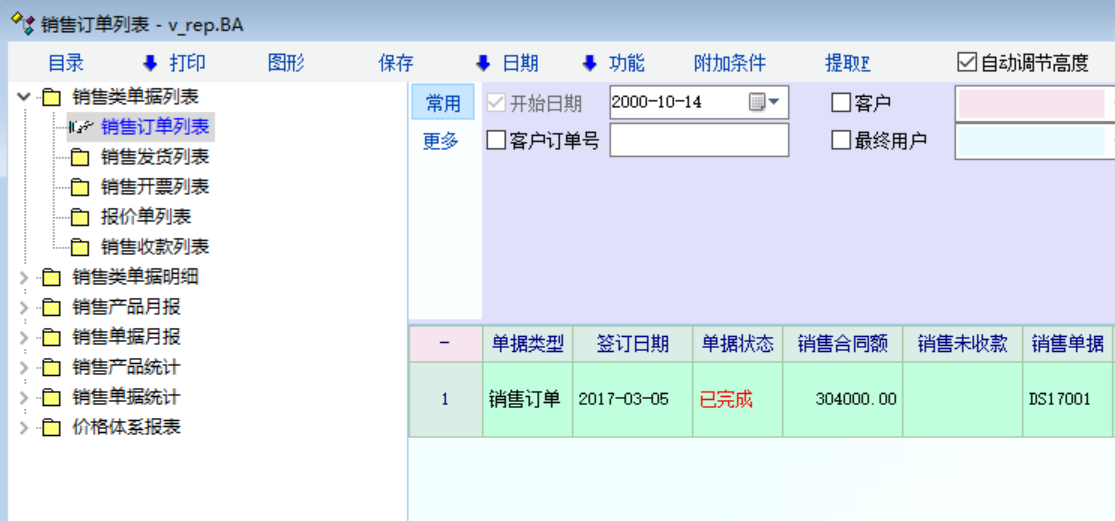Click the 功能 function arrow icon
Image resolution: width=1115 pixels, height=521 pixels.
coord(589,63)
